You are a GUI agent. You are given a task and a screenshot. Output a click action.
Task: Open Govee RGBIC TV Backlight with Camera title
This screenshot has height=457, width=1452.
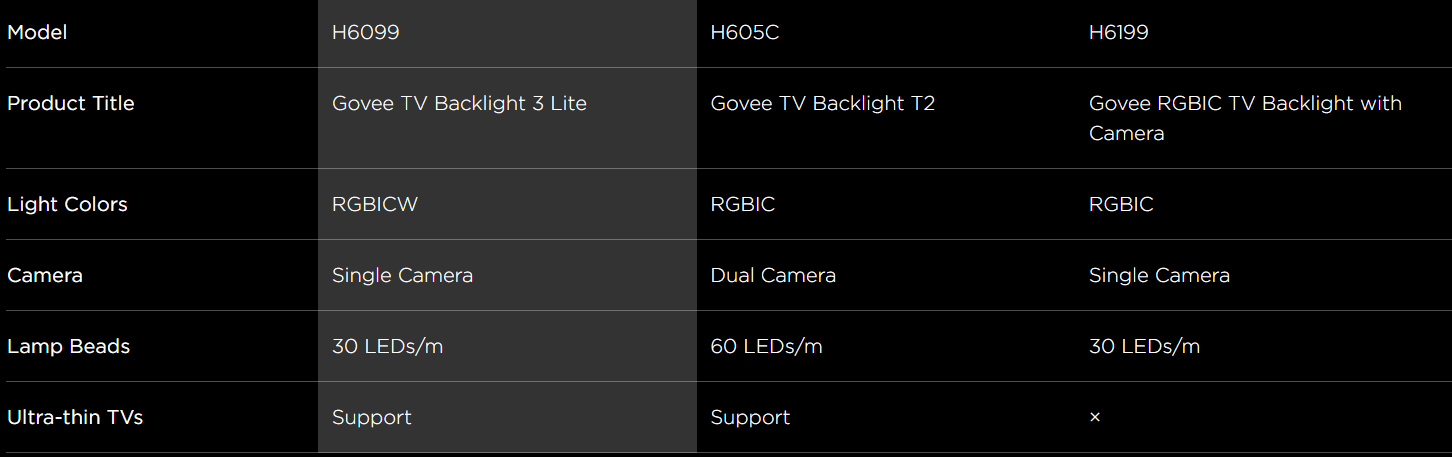tap(1244, 117)
